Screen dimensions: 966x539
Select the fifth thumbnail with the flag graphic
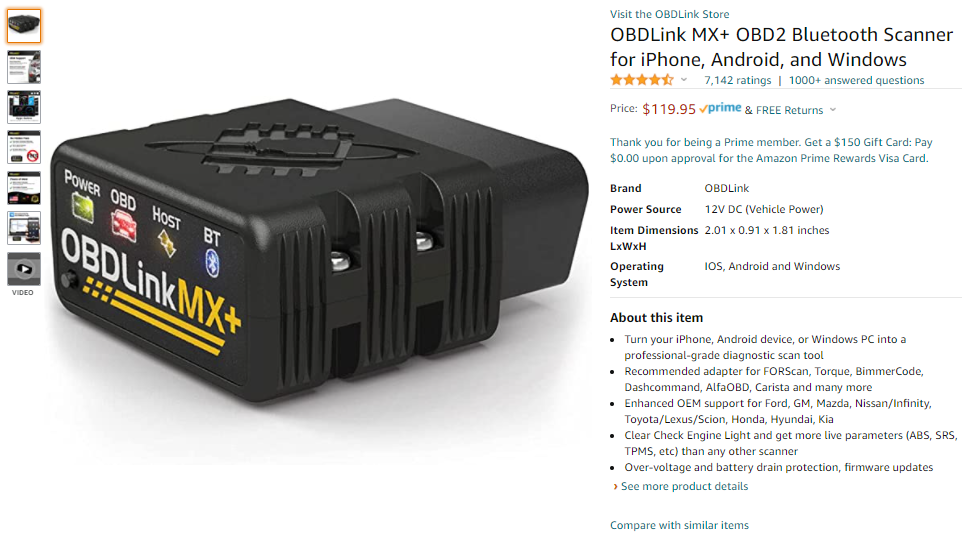[x=24, y=188]
